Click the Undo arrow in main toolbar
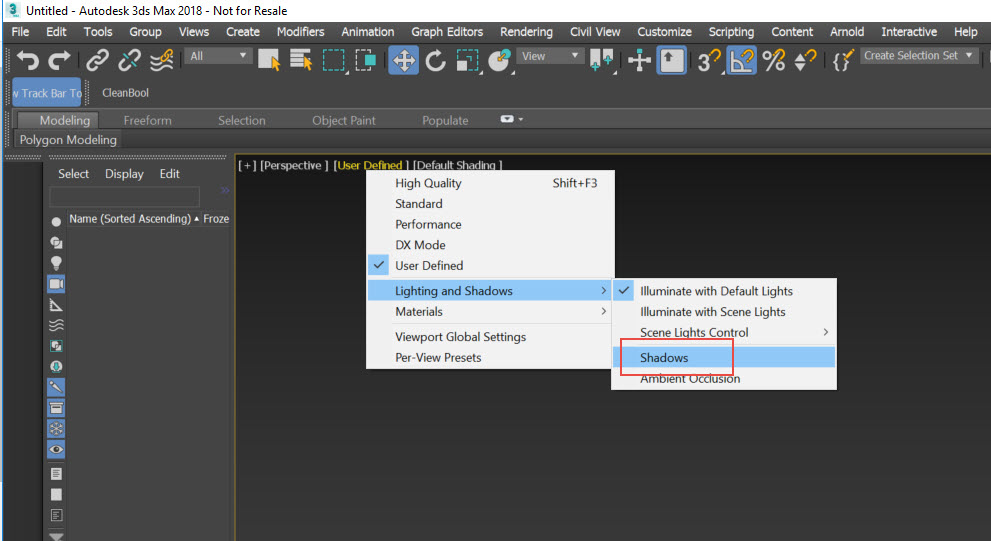Screen dimensions: 991x541 coord(28,61)
